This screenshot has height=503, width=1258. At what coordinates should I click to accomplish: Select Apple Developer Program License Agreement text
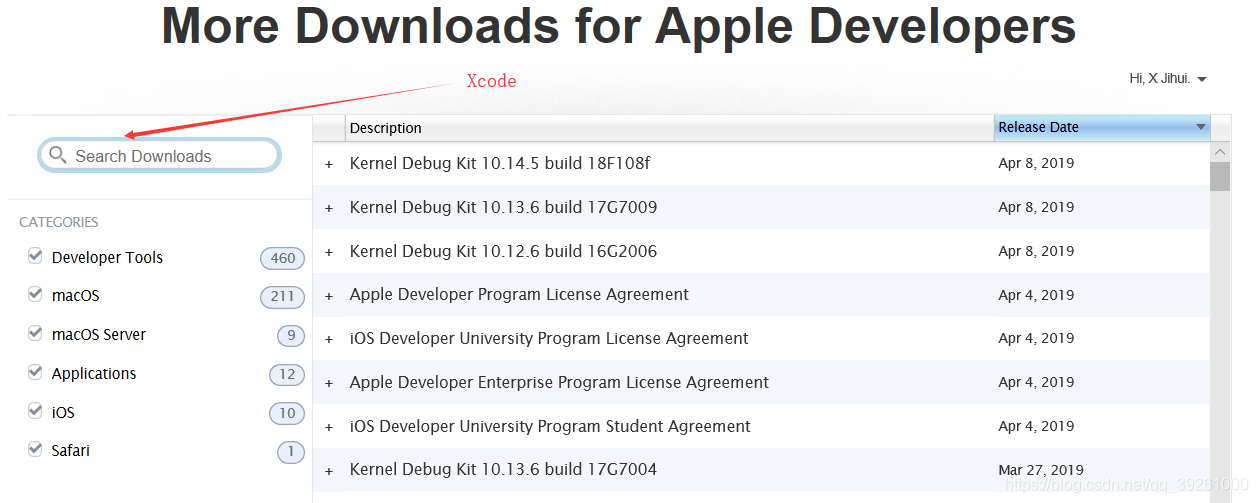point(519,294)
